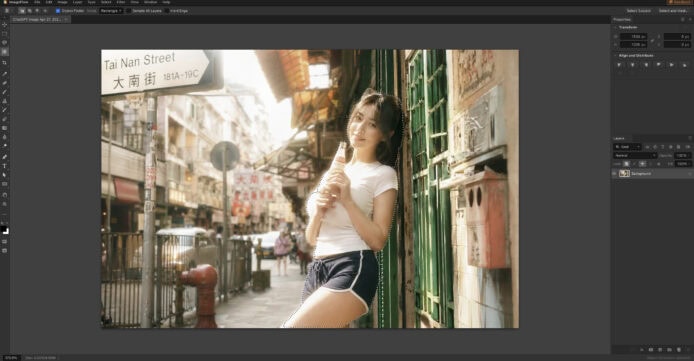This screenshot has width=694, height=361.
Task: Choose Add to Selection mode icon
Action: point(30,11)
